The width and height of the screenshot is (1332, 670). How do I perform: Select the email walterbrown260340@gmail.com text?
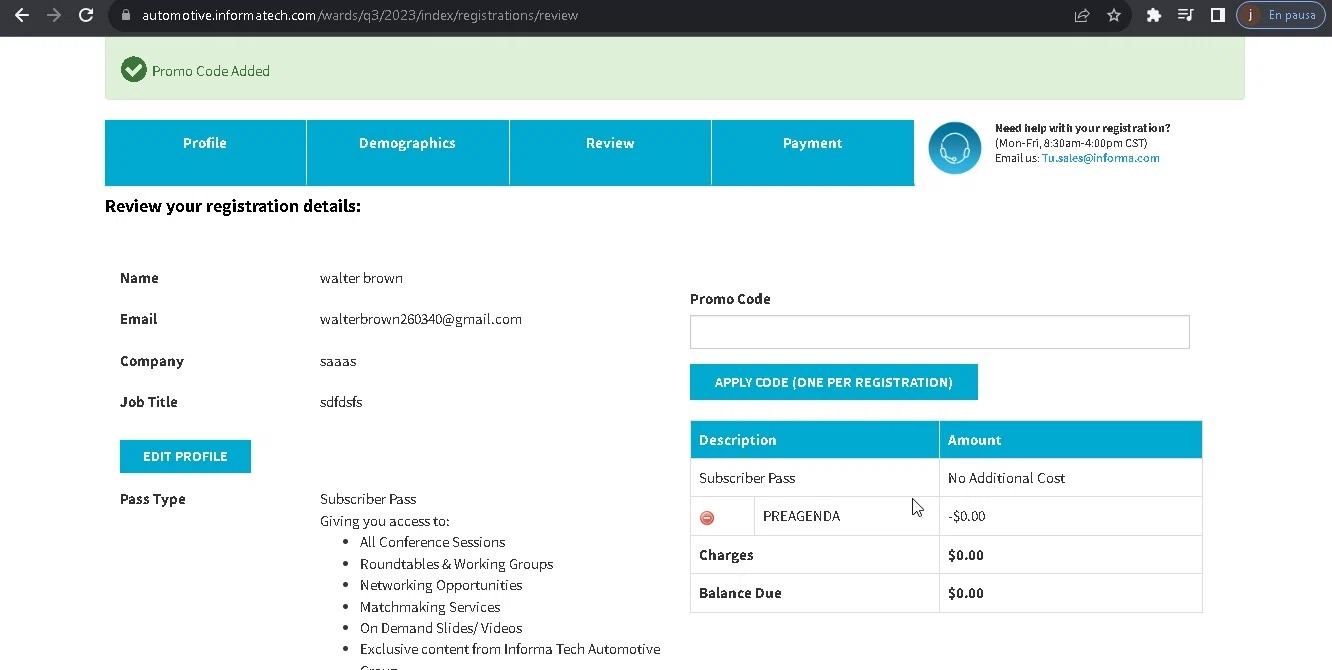pos(420,319)
